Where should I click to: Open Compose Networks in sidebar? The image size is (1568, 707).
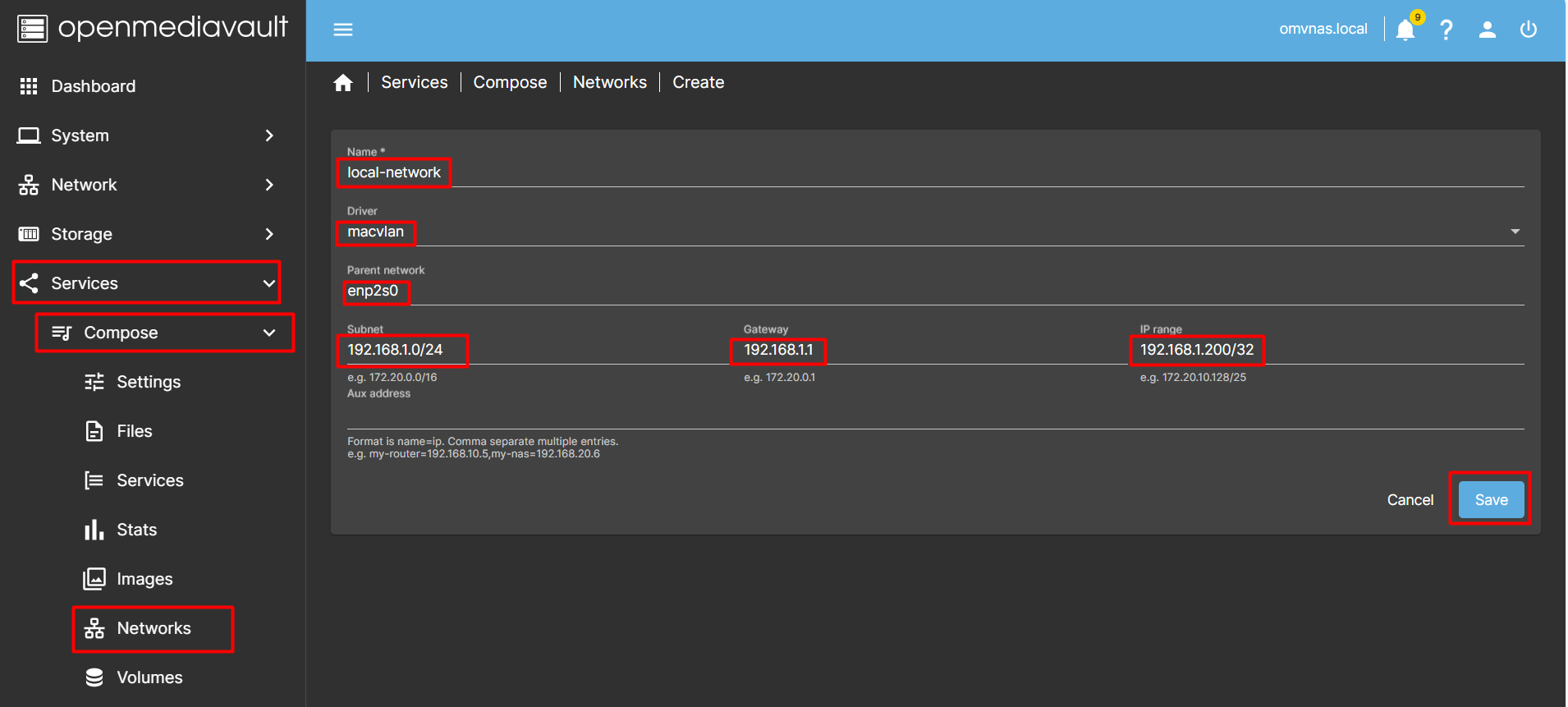pyautogui.click(x=153, y=628)
